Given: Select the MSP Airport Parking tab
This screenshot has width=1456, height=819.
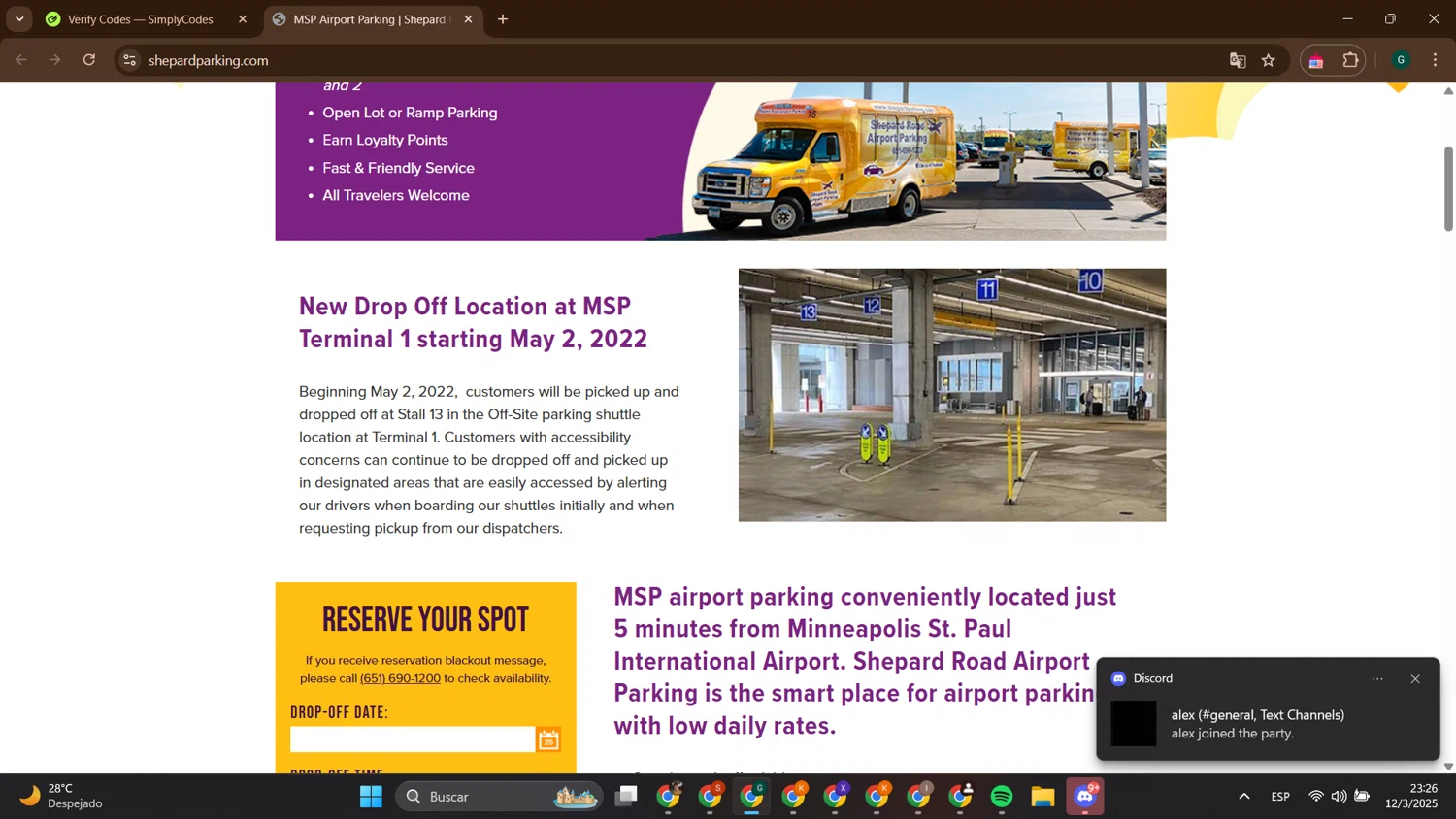Looking at the screenshot, I should point(369,19).
